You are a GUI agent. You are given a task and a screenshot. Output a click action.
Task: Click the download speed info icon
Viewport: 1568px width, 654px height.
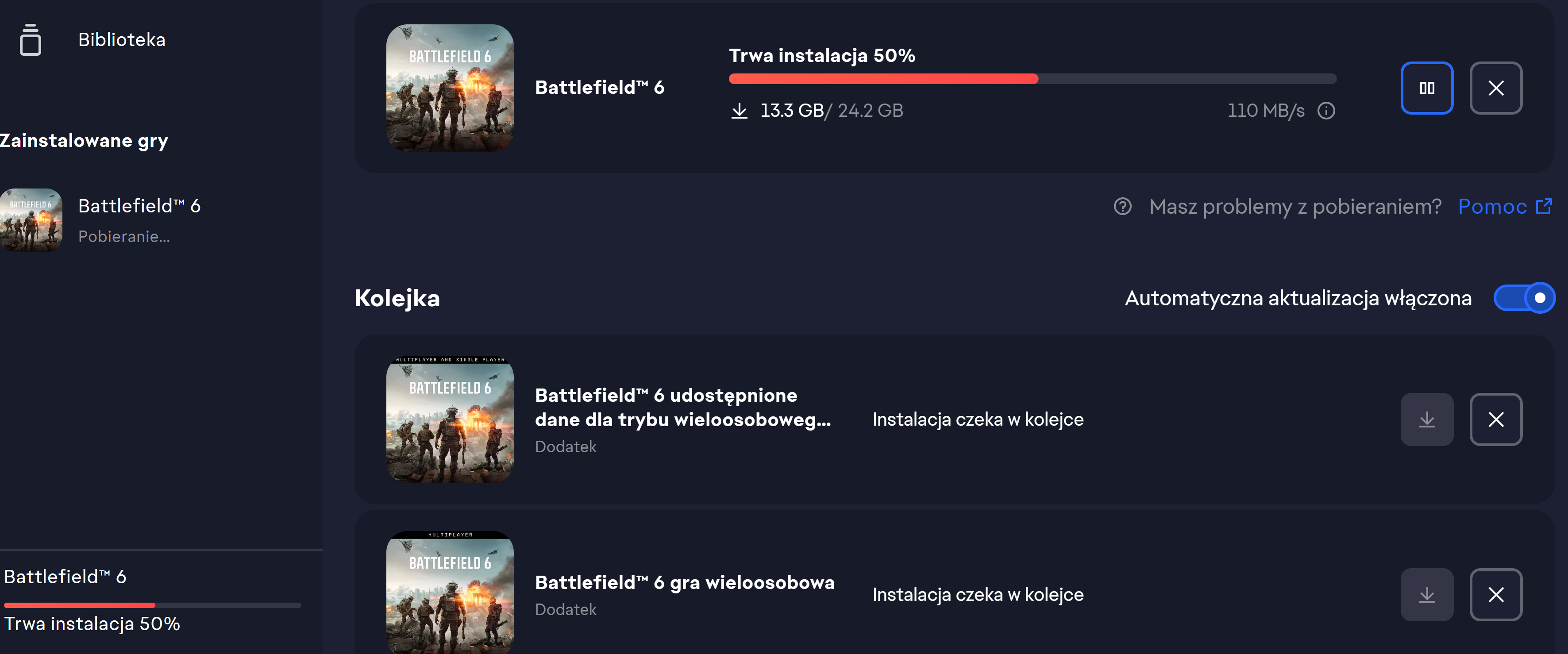pyautogui.click(x=1326, y=111)
